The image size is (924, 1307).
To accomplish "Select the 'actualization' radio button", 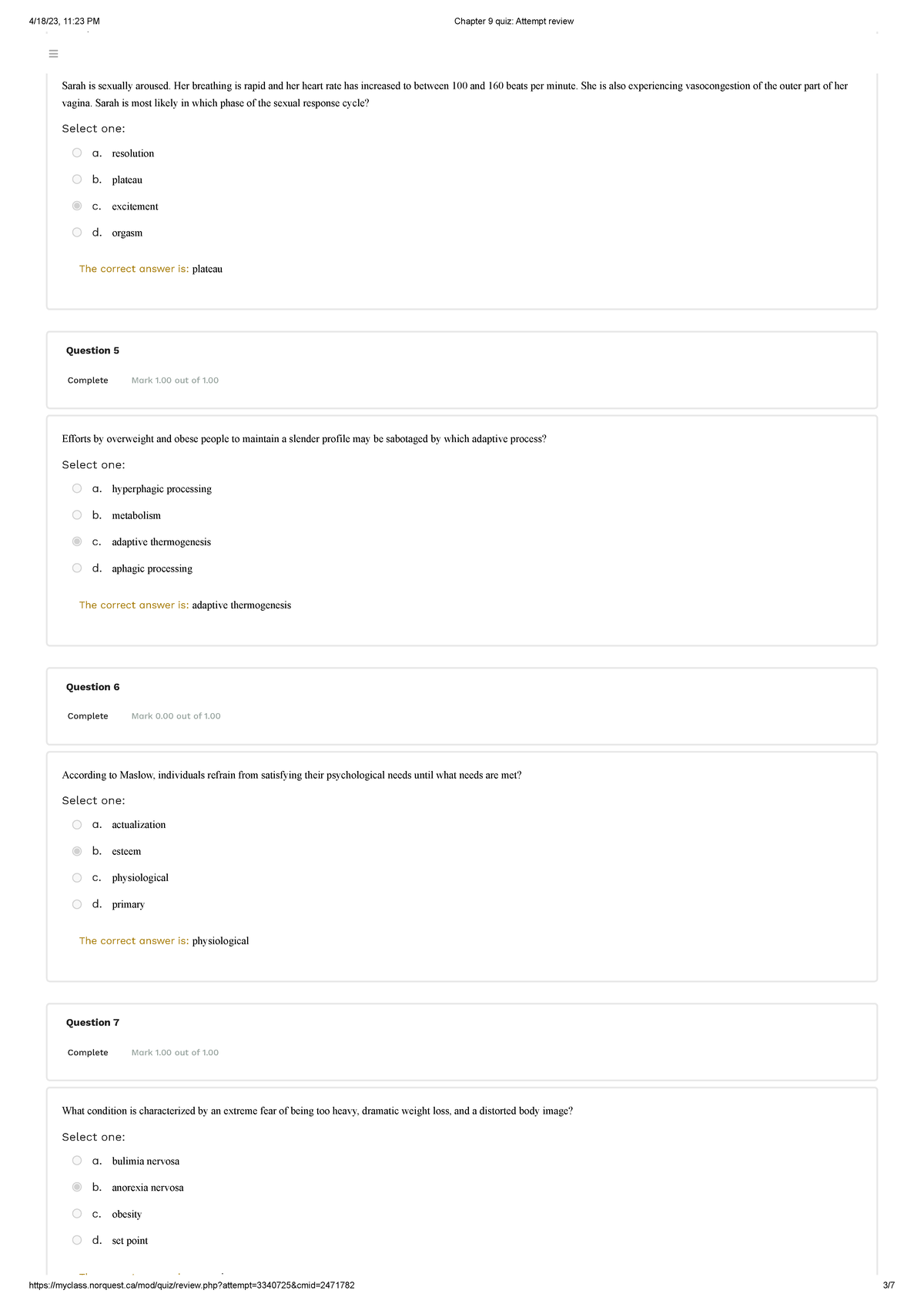I will coord(77,825).
